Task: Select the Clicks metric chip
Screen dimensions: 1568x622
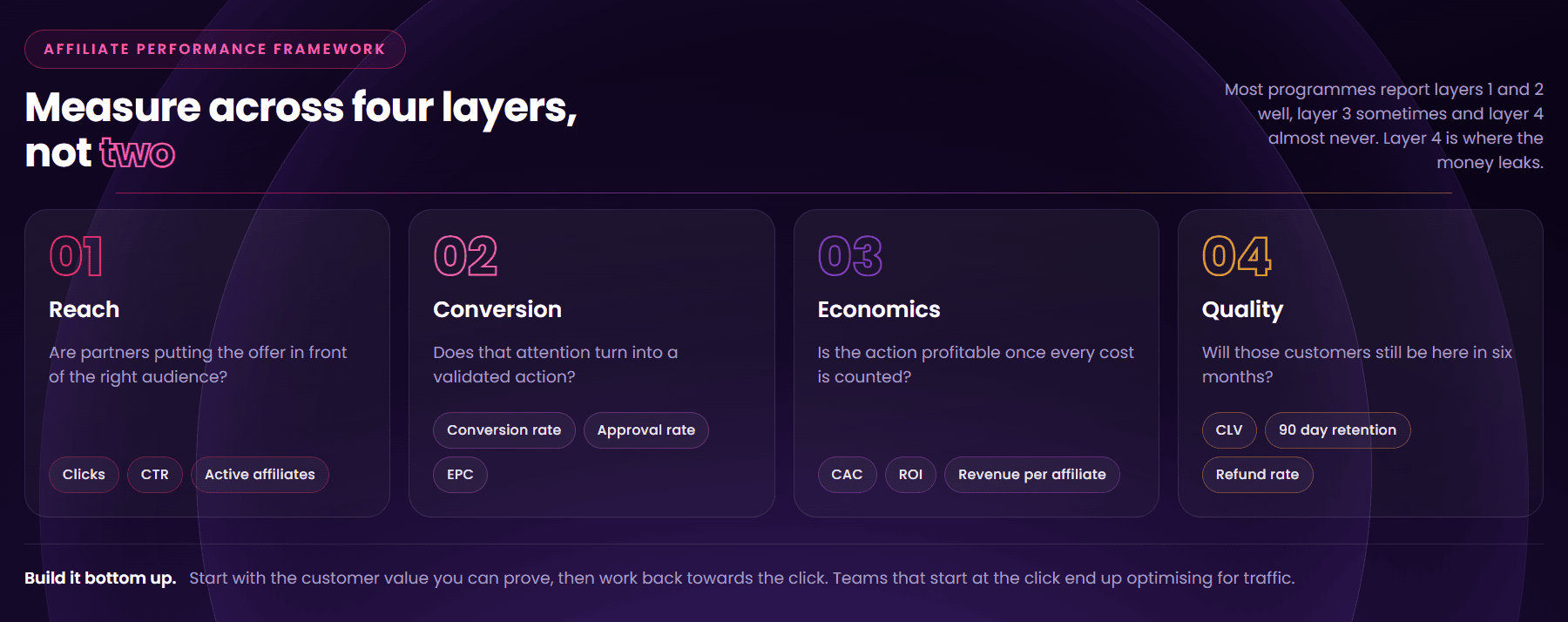Action: tap(84, 475)
